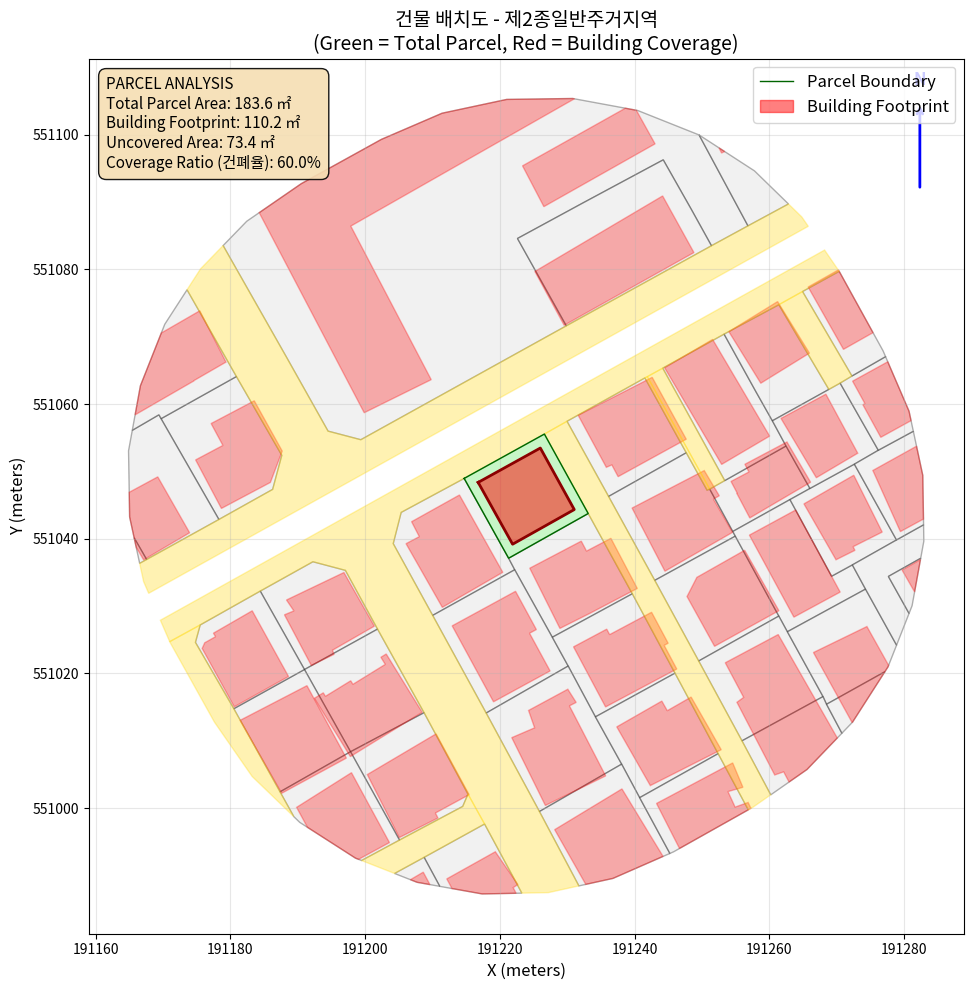The width and height of the screenshot is (973, 990).
Task: Click the 'Parcel Boundary' legend label
Action: click(x=870, y=82)
